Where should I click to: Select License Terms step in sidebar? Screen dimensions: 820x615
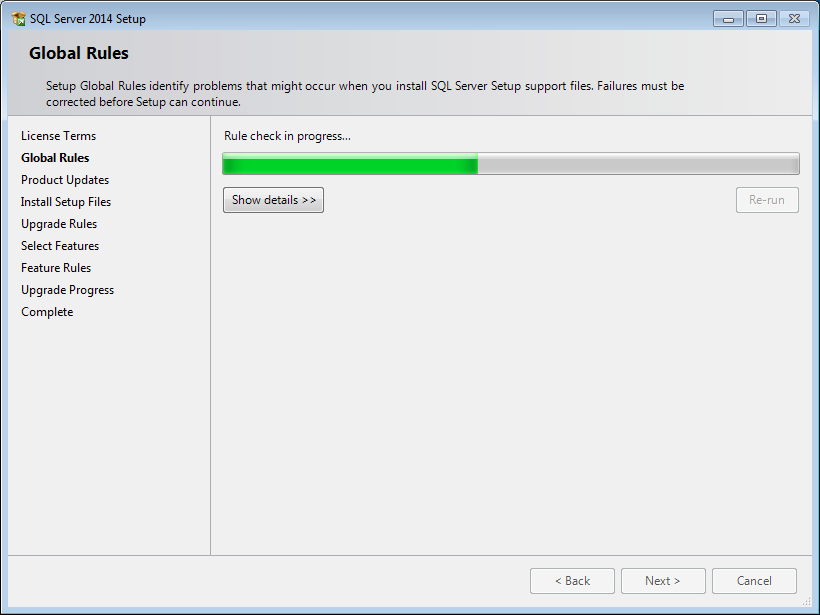coord(59,136)
